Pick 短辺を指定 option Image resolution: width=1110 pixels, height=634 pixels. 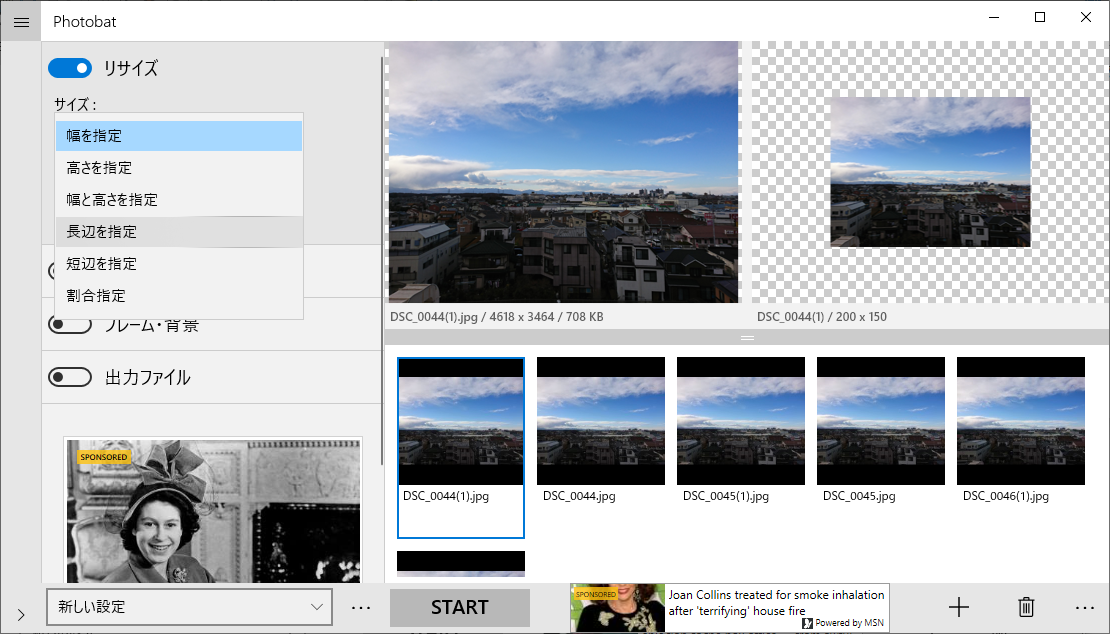179,263
